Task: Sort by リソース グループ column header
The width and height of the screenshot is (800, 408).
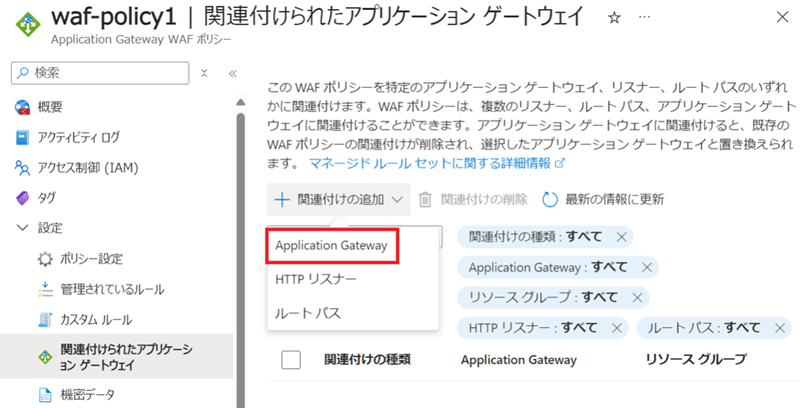Action: [696, 360]
